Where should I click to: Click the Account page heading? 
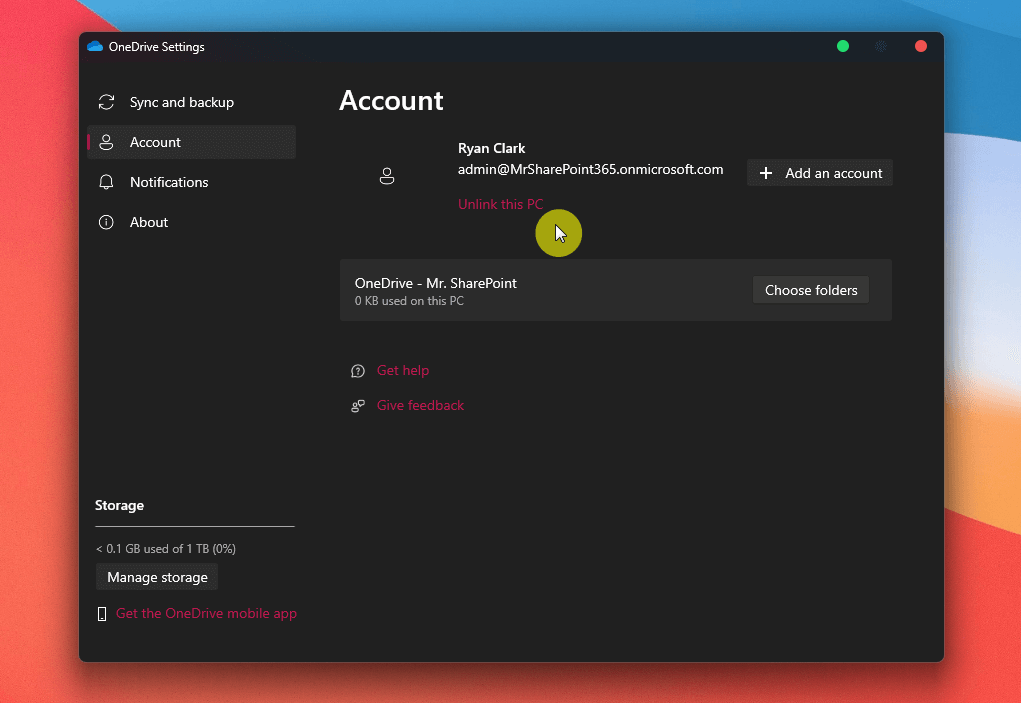[391, 100]
